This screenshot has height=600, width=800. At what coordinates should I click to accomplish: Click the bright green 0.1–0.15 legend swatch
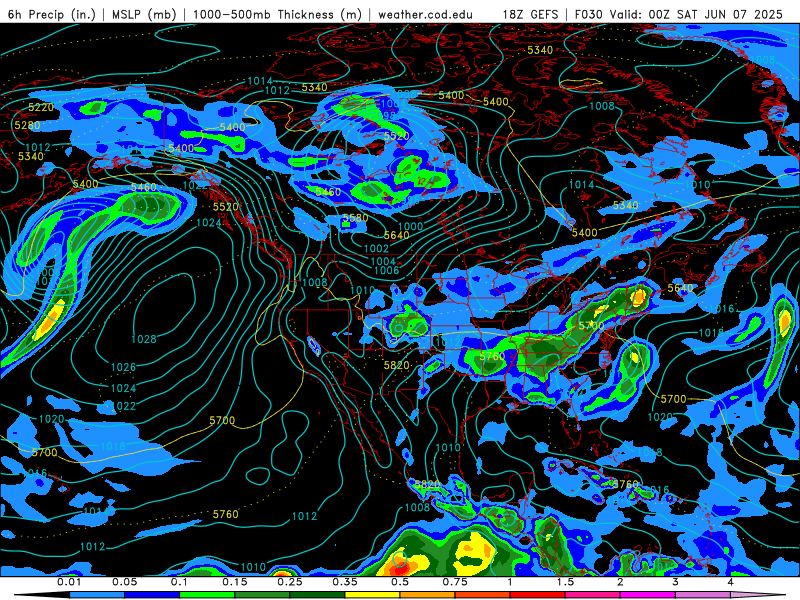(x=207, y=595)
